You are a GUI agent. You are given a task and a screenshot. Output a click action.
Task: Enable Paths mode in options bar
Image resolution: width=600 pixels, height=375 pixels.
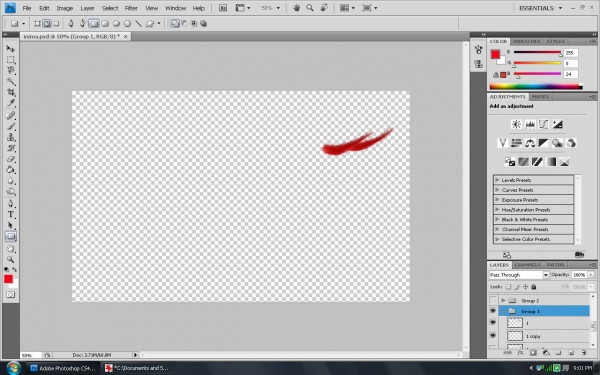47,24
